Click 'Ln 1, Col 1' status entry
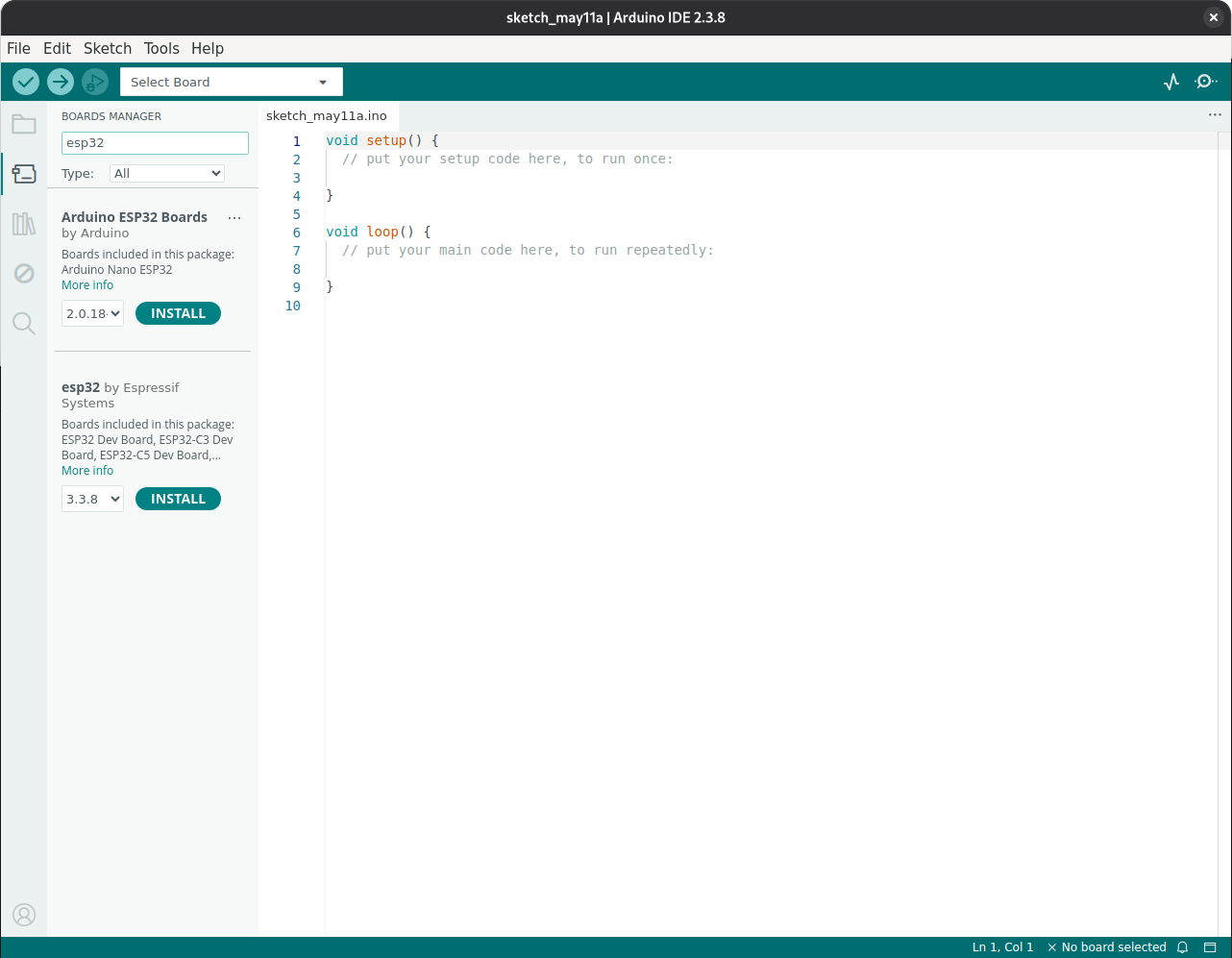 [x=1002, y=947]
